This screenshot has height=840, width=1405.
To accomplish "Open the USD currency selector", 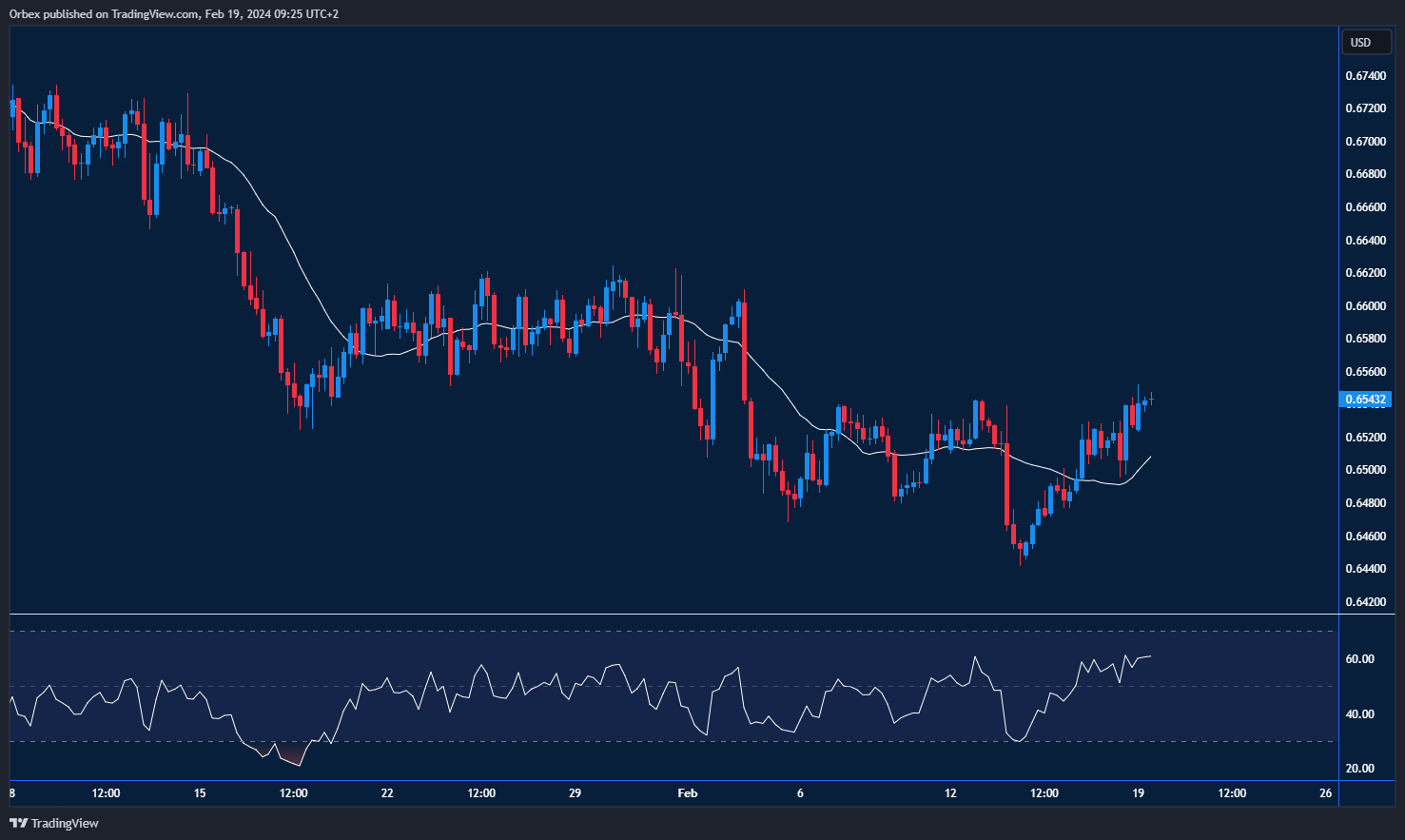I will [1361, 42].
